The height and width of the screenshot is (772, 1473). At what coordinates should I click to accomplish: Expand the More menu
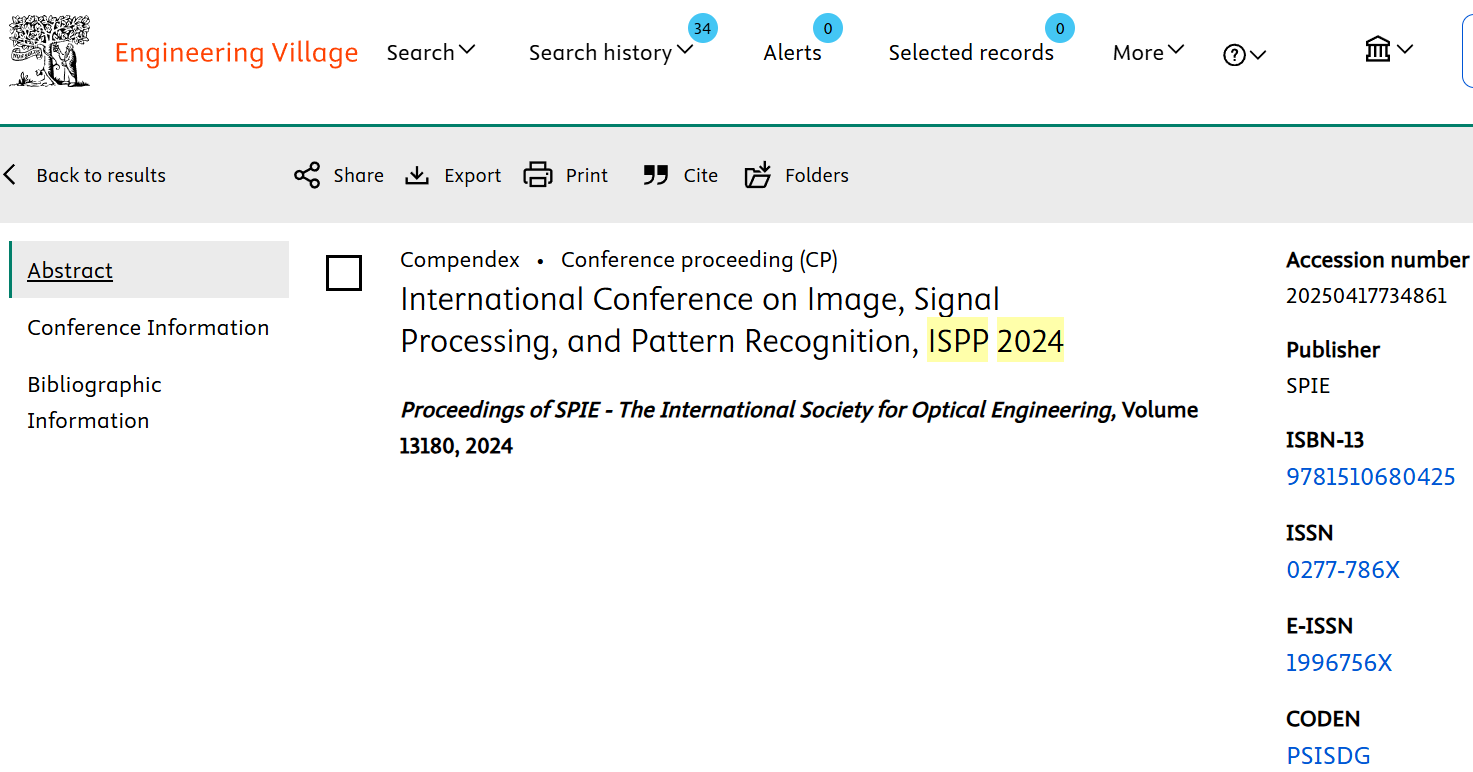tap(1148, 52)
